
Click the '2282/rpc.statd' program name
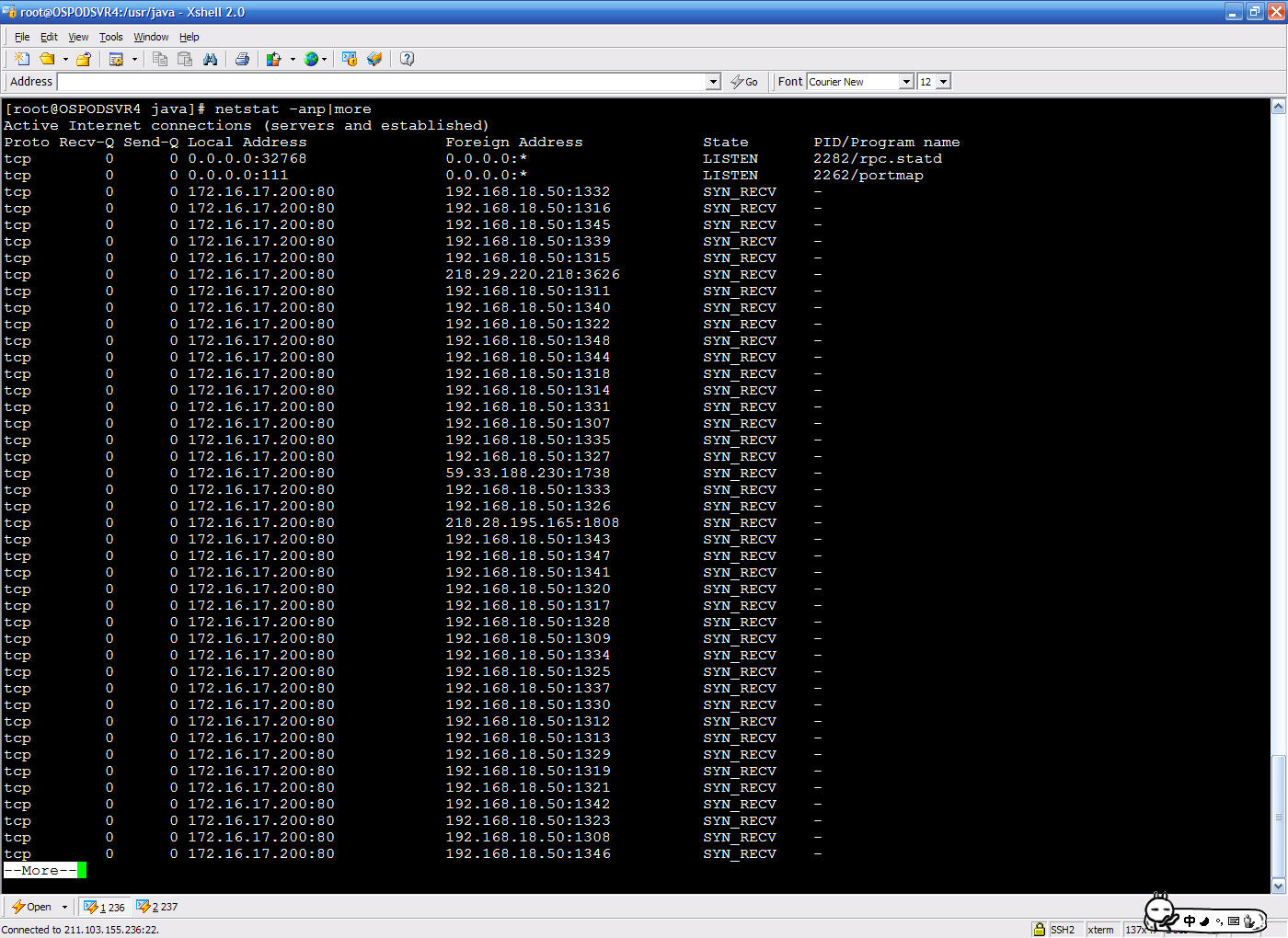878,158
